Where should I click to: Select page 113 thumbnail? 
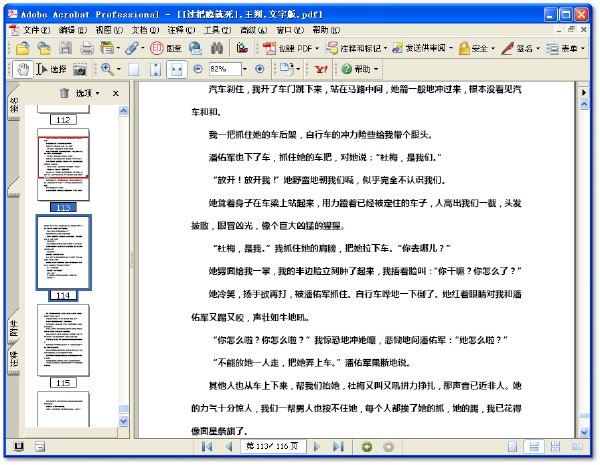[63, 165]
